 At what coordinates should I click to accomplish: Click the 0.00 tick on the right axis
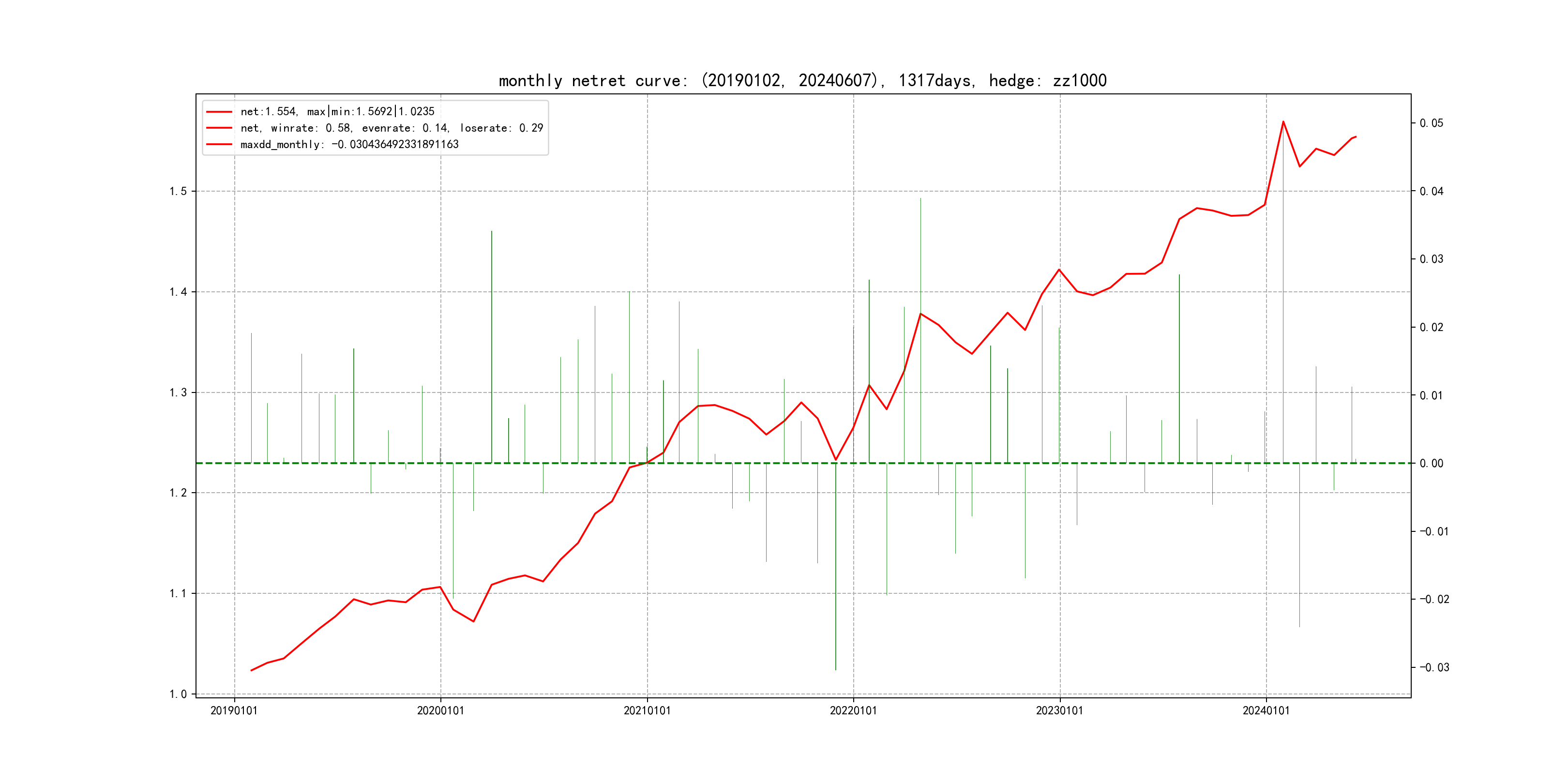pos(1431,463)
